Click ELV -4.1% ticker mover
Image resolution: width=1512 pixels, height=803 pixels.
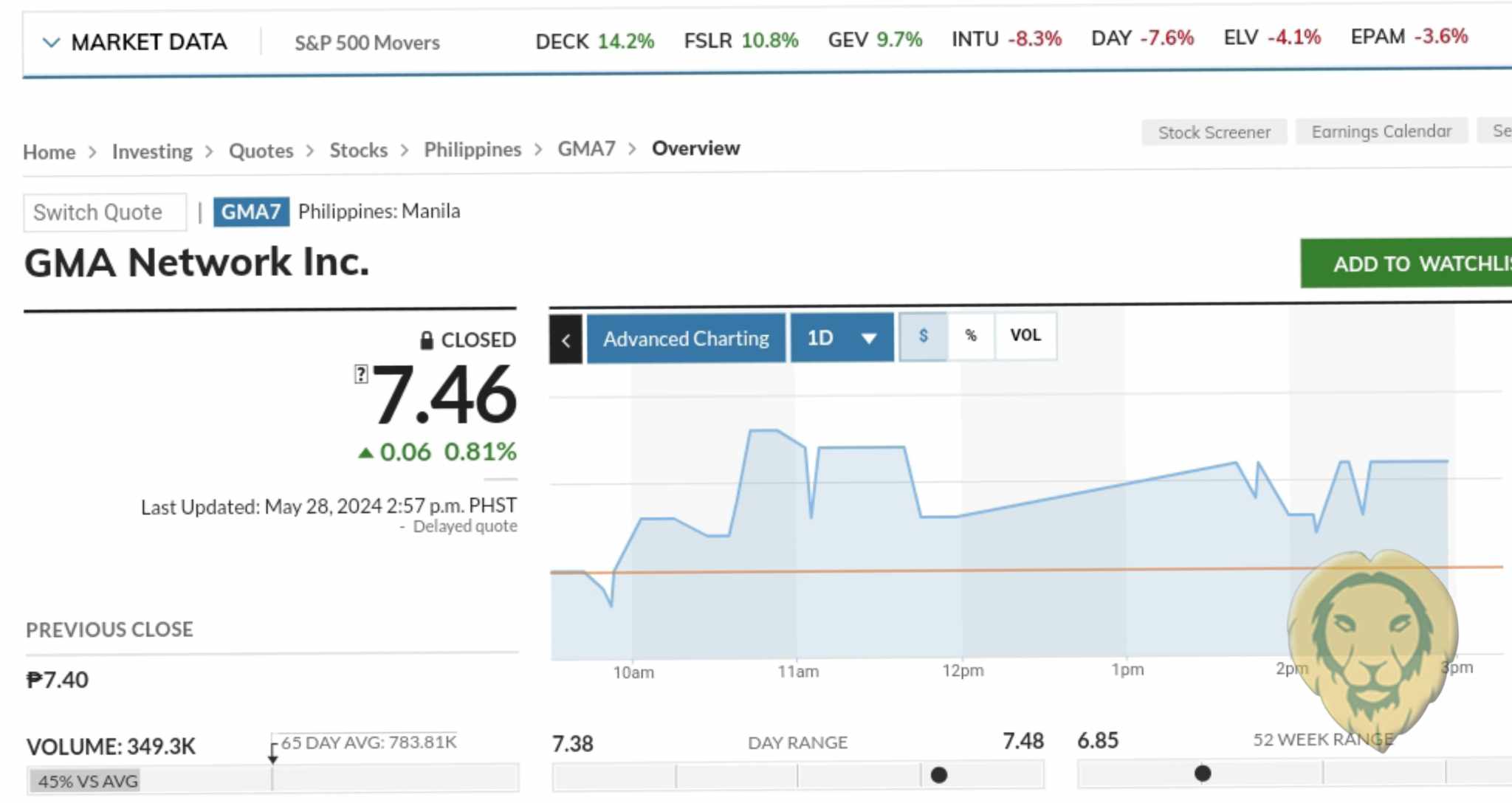click(x=1272, y=37)
